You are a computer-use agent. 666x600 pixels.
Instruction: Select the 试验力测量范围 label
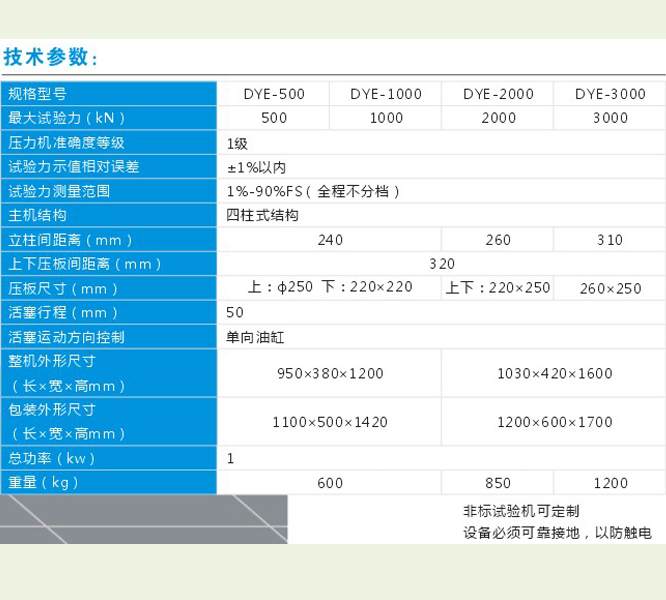[59, 192]
